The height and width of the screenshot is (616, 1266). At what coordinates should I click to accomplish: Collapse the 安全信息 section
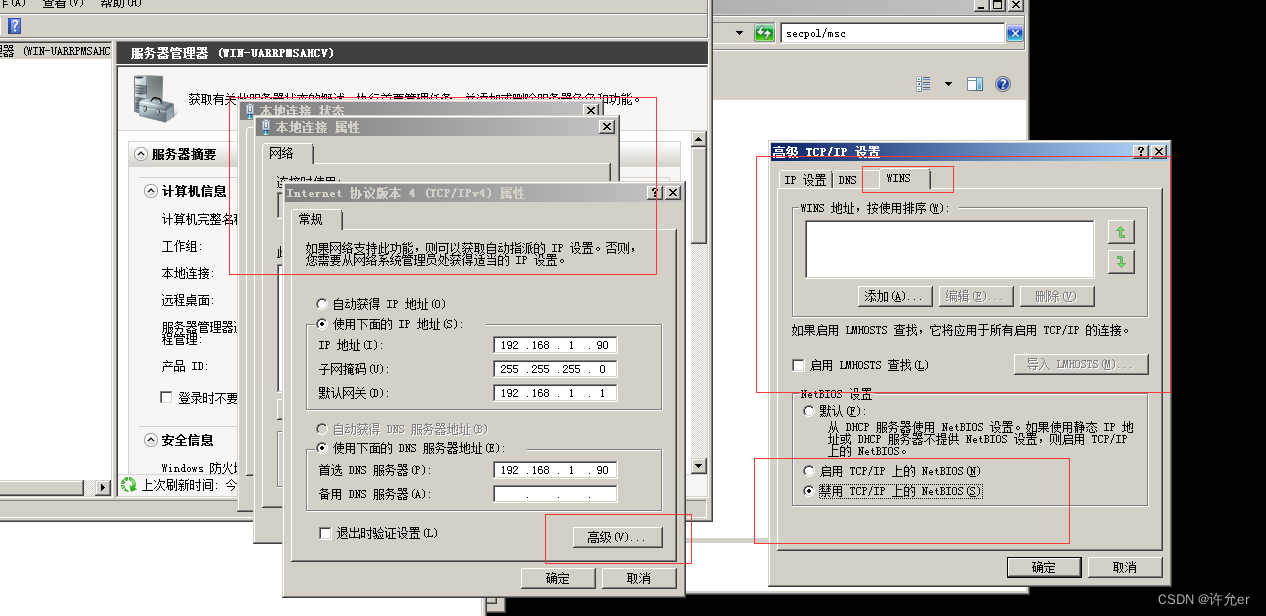coord(151,440)
